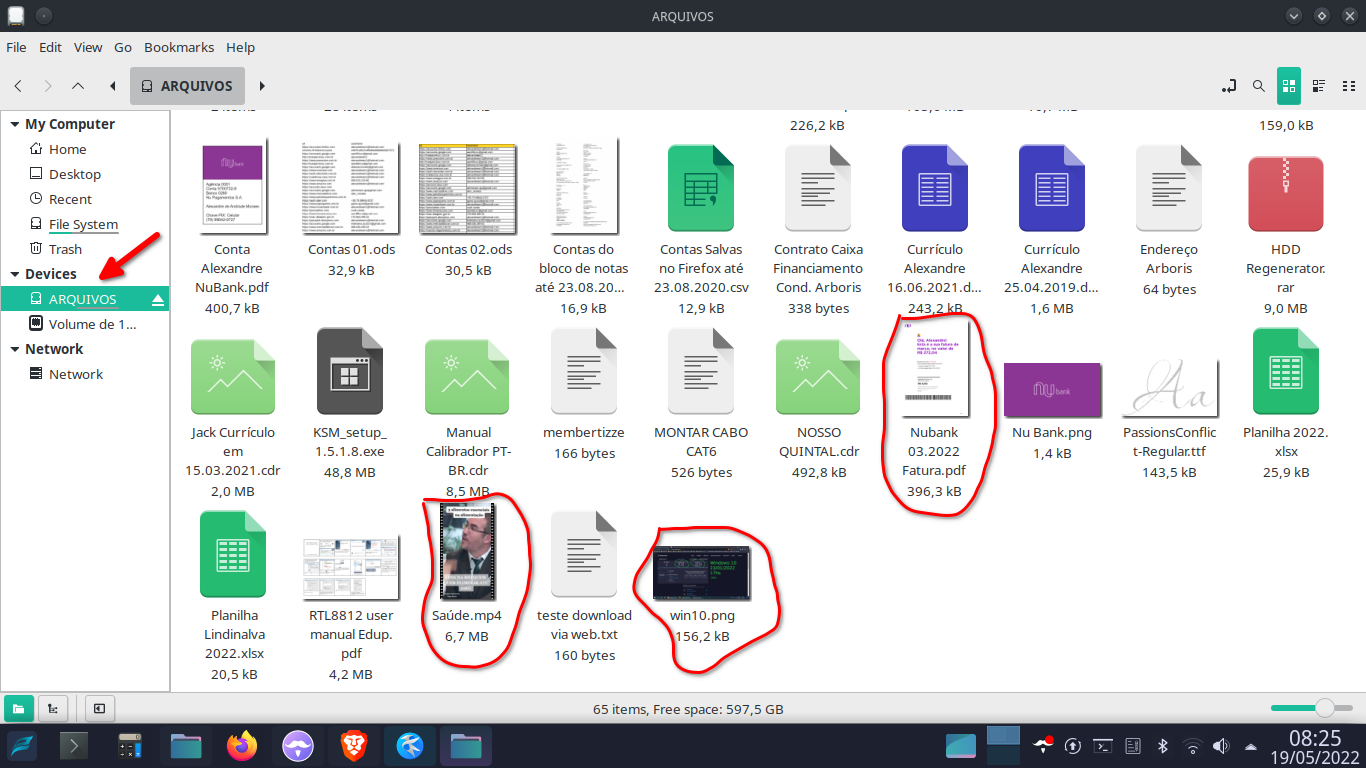Switch to icon view mode
Viewport: 1366px width, 768px height.
click(x=1289, y=86)
